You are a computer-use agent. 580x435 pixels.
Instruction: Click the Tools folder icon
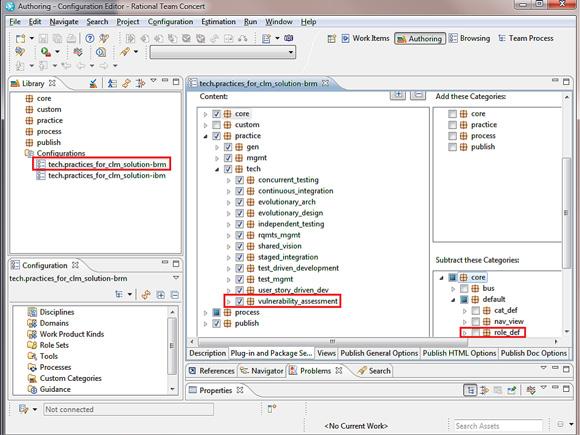point(32,356)
